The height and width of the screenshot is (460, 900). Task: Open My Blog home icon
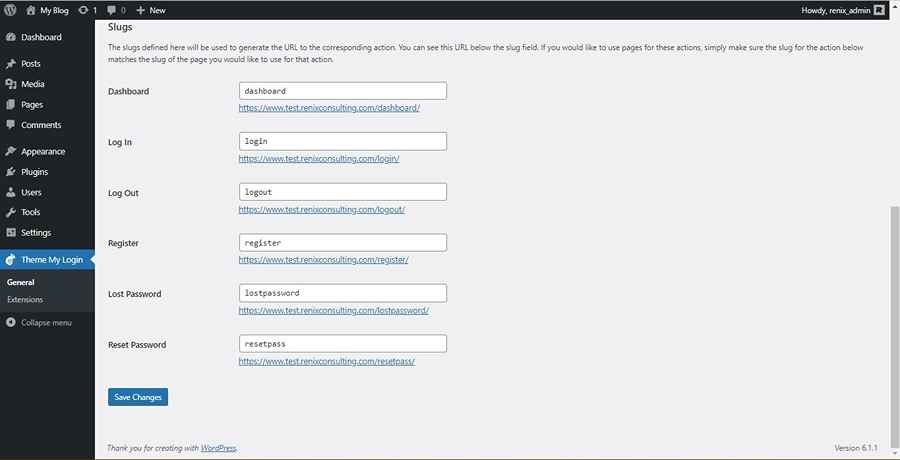click(31, 10)
